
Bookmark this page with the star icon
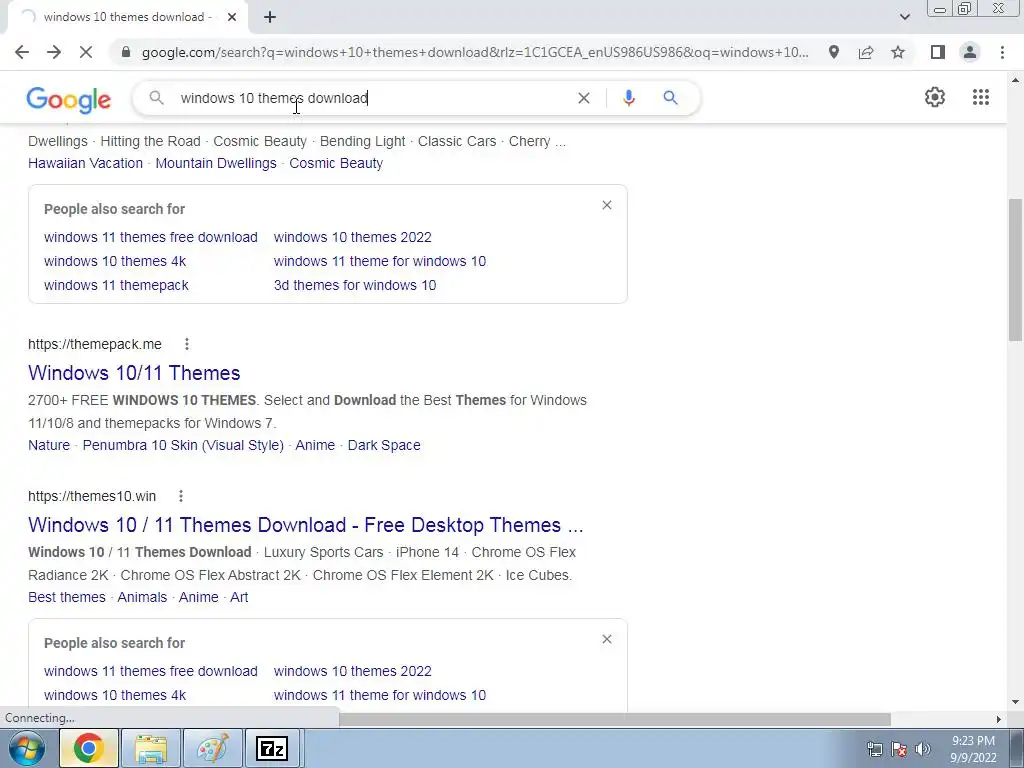click(x=898, y=52)
